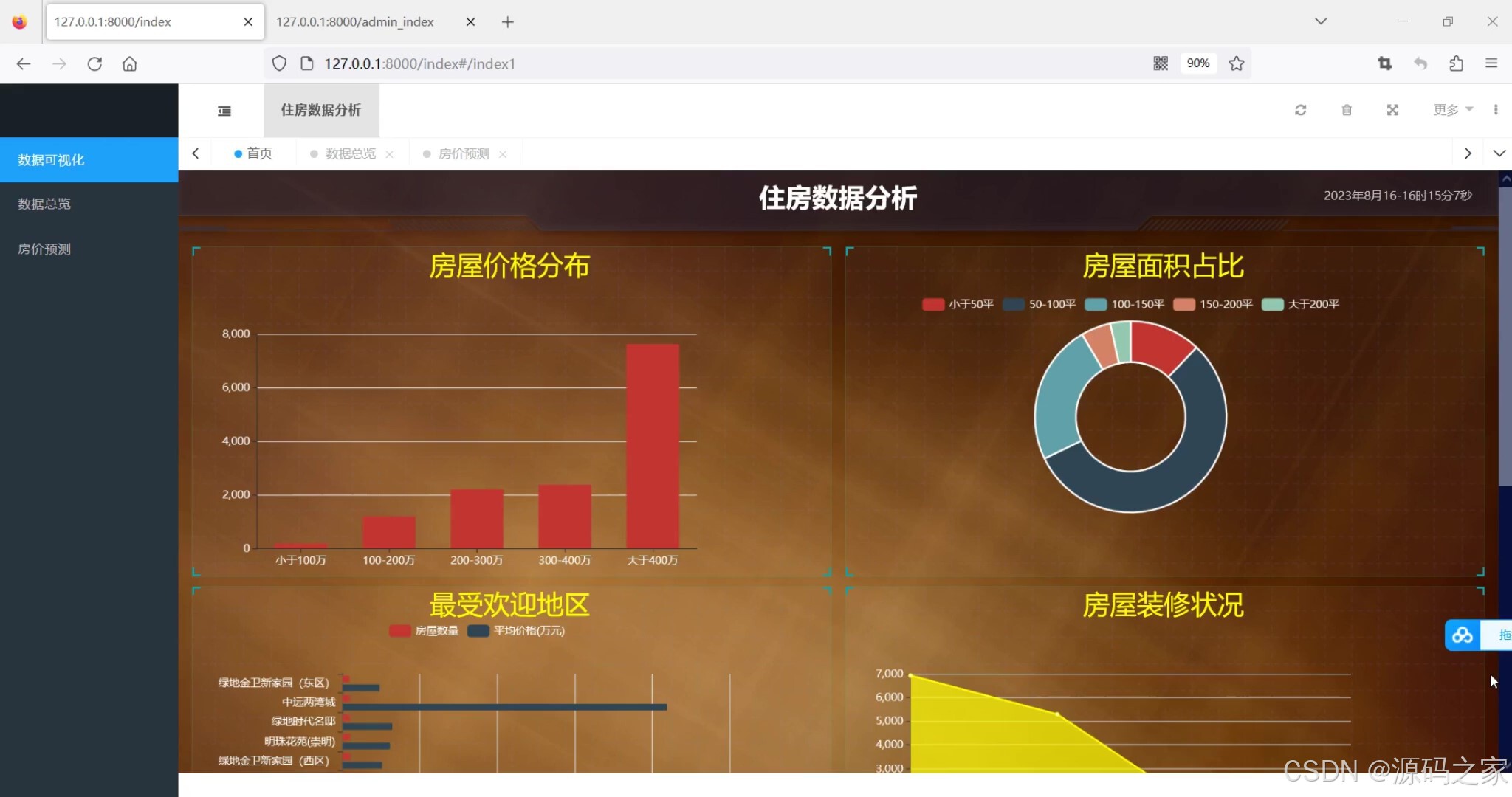Viewport: 1512px width, 797px height.
Task: Toggle fullscreen with the expand icon
Action: 1392,110
